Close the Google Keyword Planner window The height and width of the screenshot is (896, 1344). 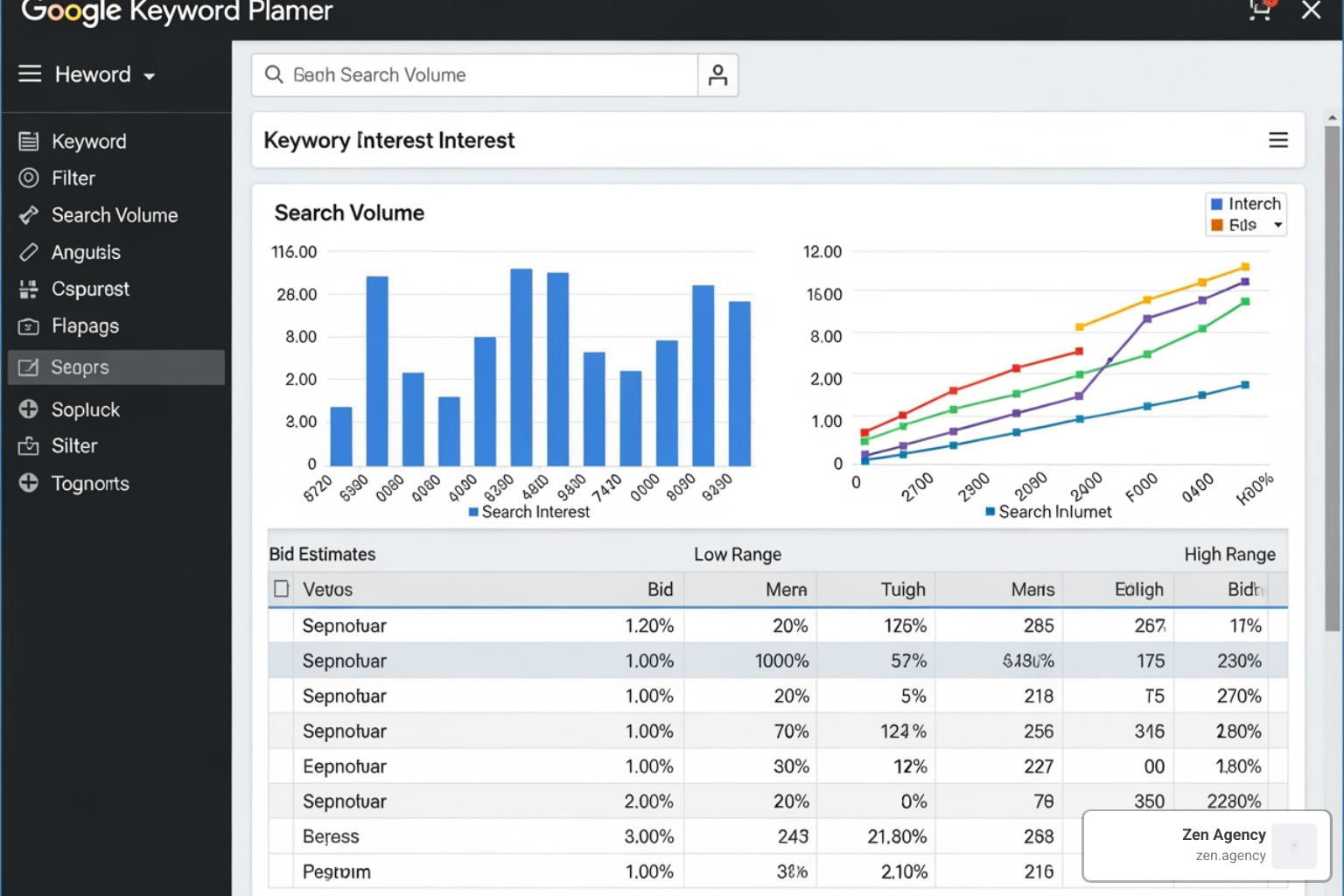pos(1311,10)
